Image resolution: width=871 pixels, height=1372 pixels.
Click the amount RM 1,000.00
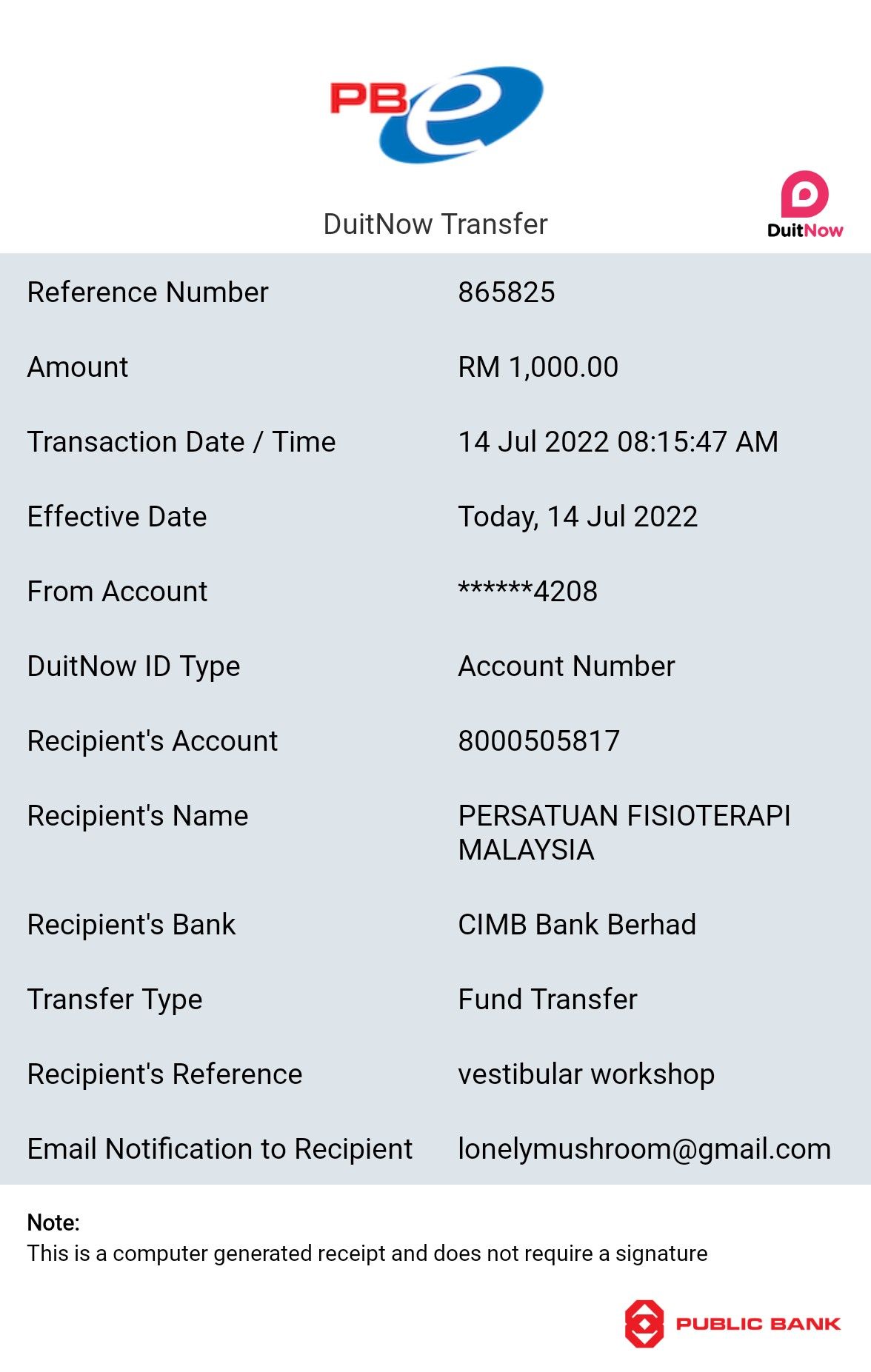(x=538, y=367)
